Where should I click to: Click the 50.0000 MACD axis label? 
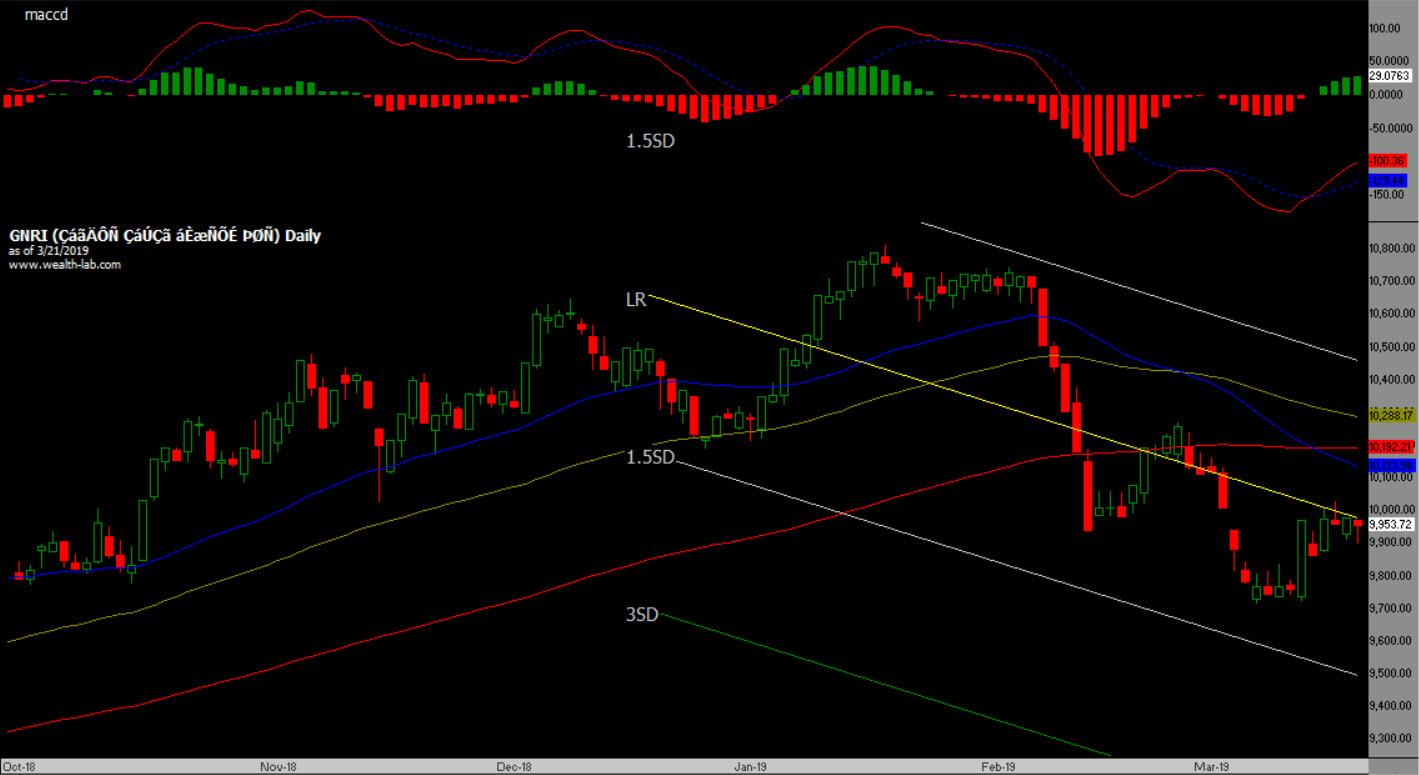coord(1389,62)
